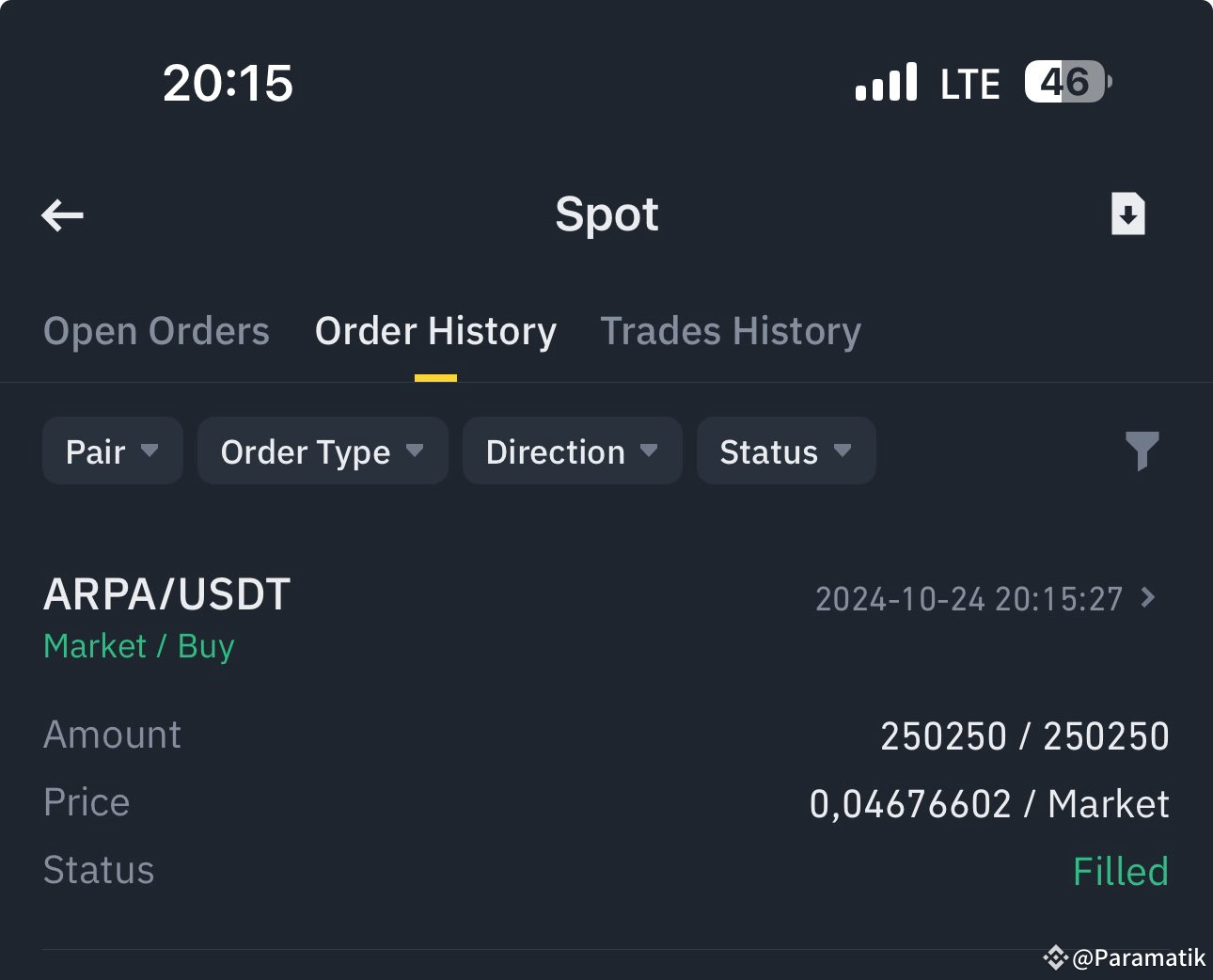This screenshot has height=980, width=1213.
Task: Click the cellular signal bars indicator
Action: click(886, 83)
